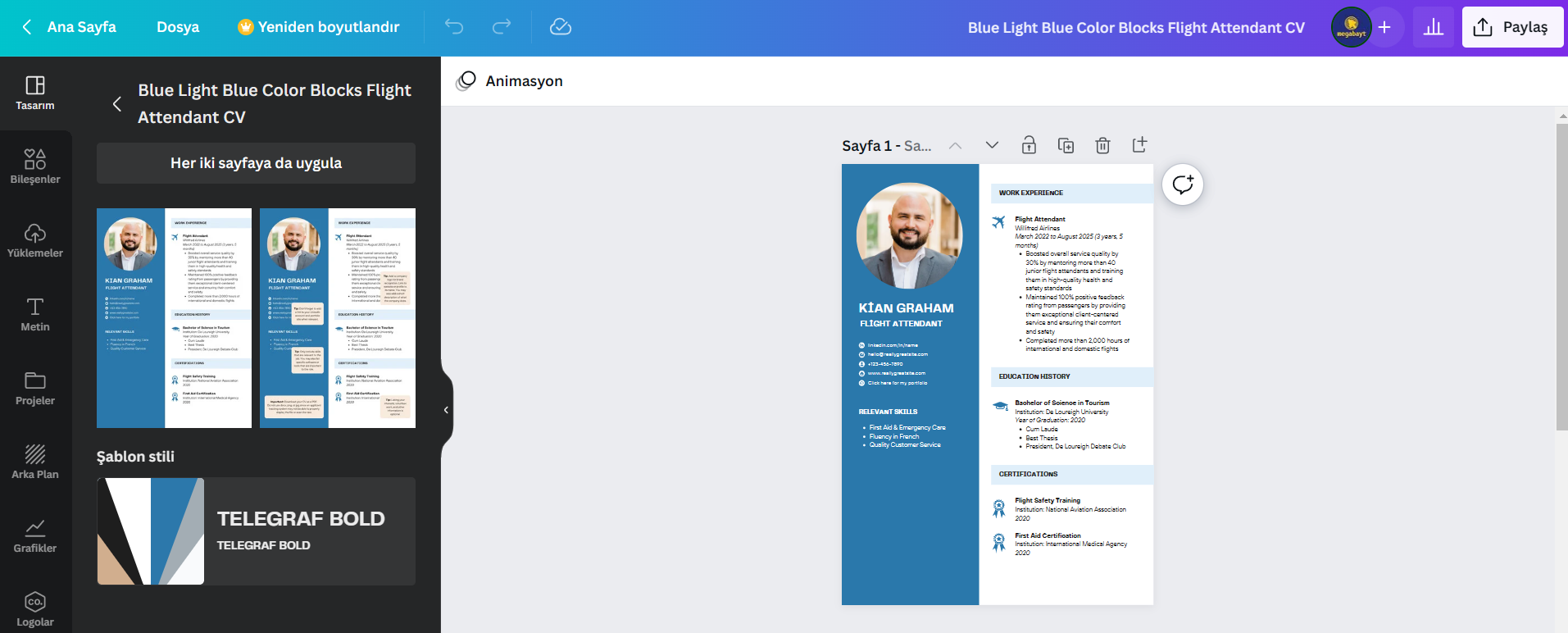Toggle the page lock icon
Screen dimensions: 1568x633
tap(1029, 145)
